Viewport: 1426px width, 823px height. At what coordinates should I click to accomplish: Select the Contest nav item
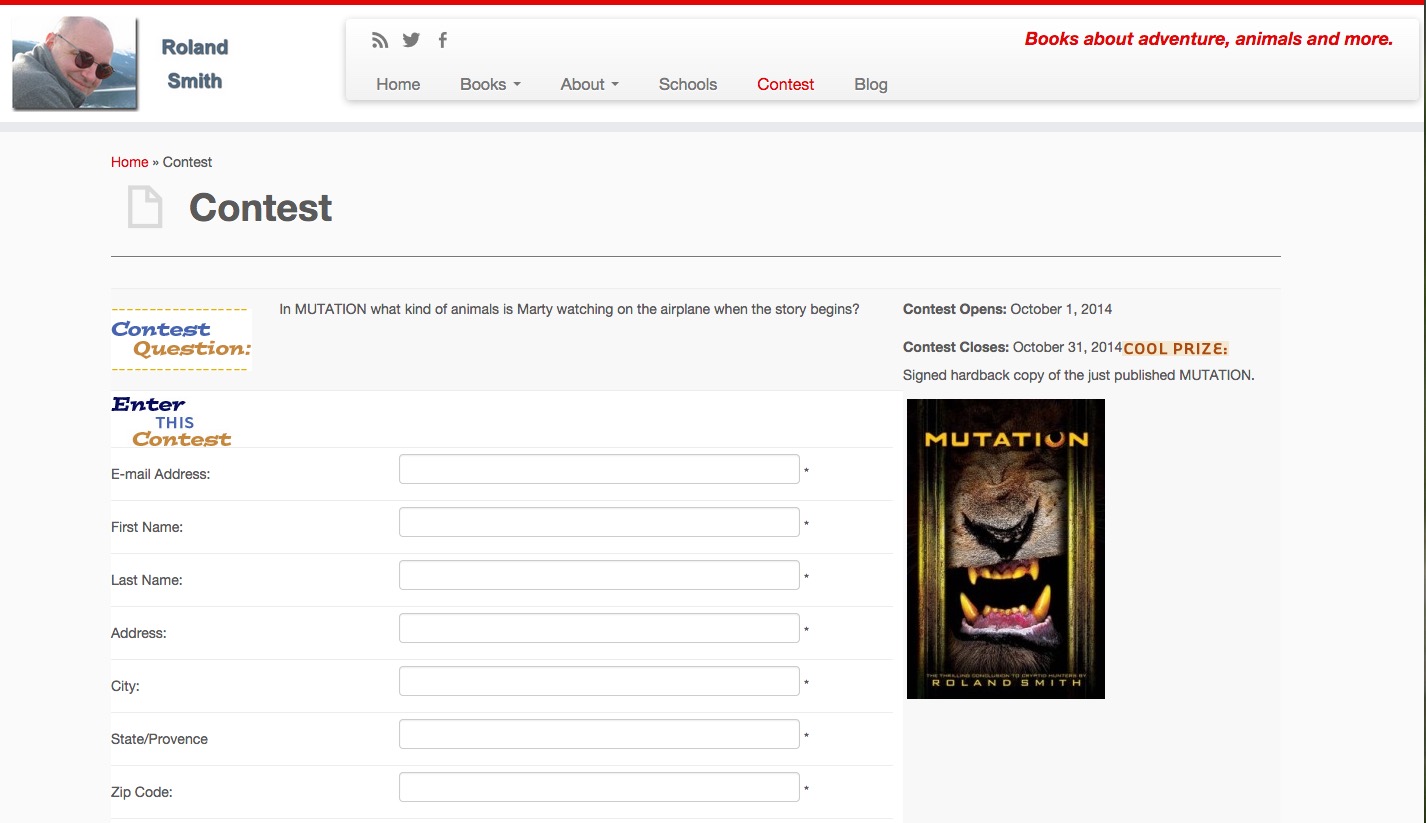click(x=785, y=85)
